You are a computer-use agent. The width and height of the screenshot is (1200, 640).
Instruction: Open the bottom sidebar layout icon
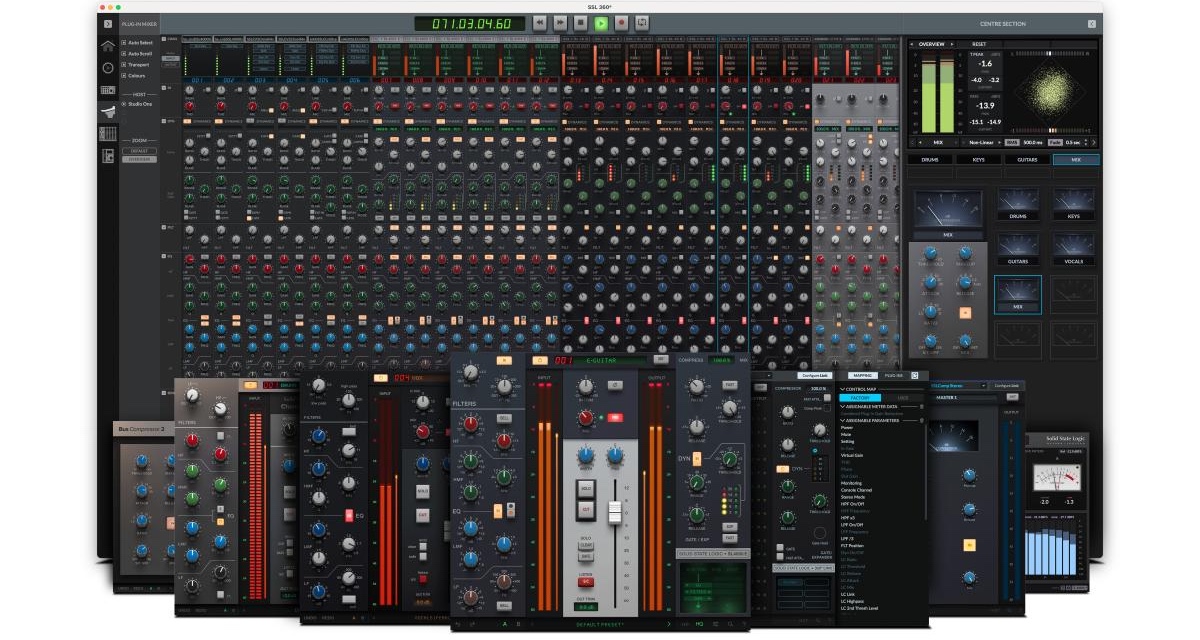(108, 156)
